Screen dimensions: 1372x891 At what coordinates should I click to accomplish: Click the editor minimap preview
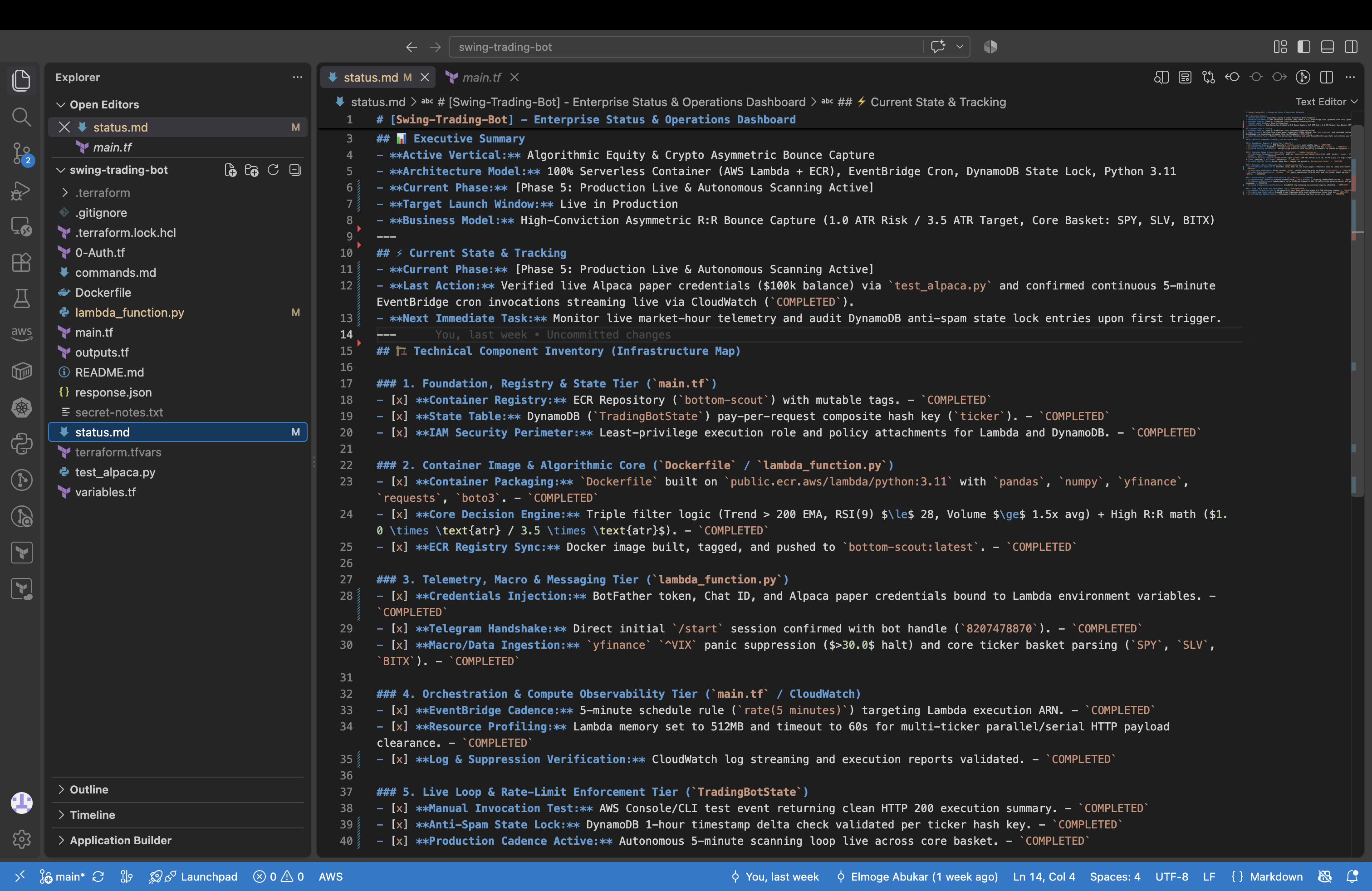[1297, 153]
